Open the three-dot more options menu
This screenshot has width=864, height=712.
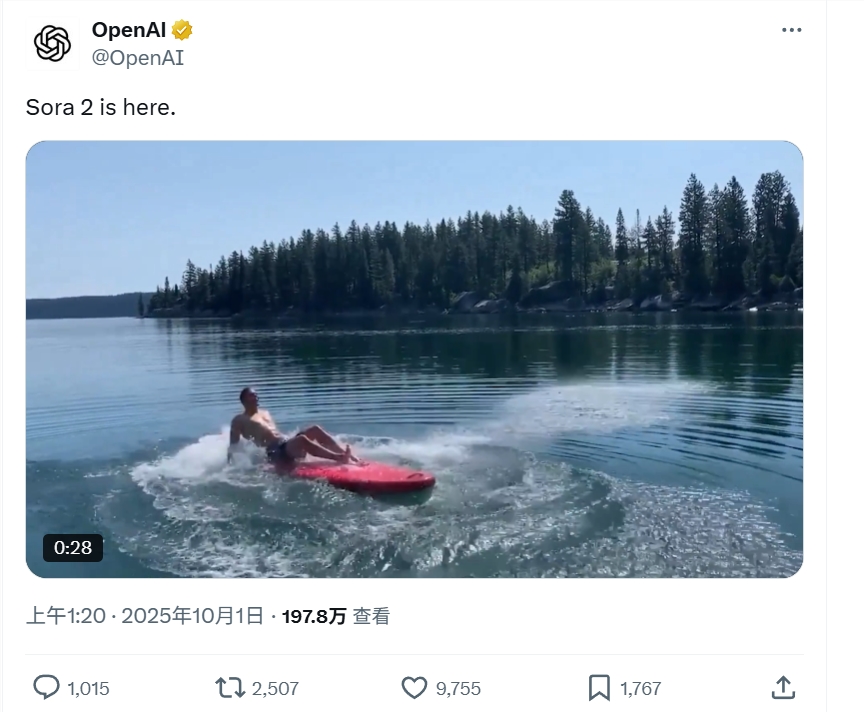pos(791,30)
